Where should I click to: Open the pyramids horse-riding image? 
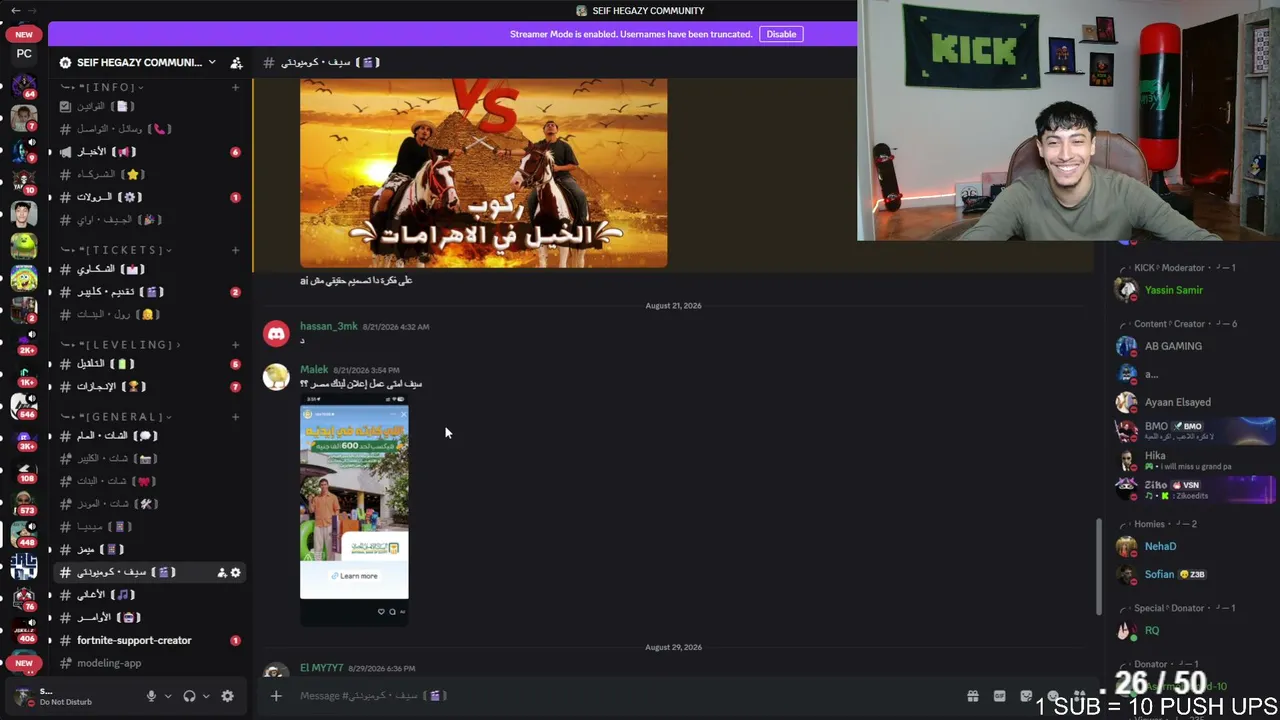484,173
